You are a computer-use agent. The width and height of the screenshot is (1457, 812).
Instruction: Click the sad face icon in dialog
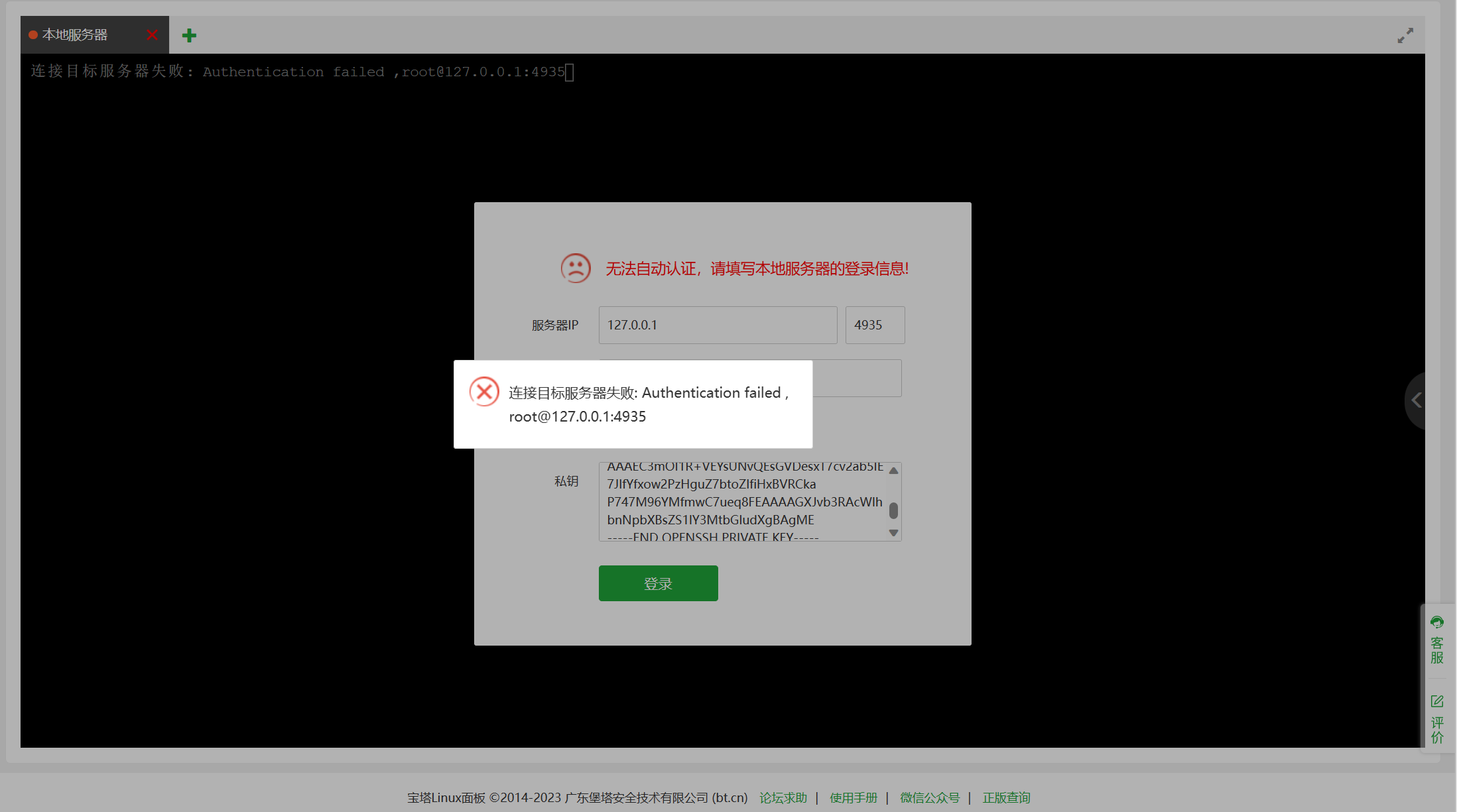tap(576, 268)
